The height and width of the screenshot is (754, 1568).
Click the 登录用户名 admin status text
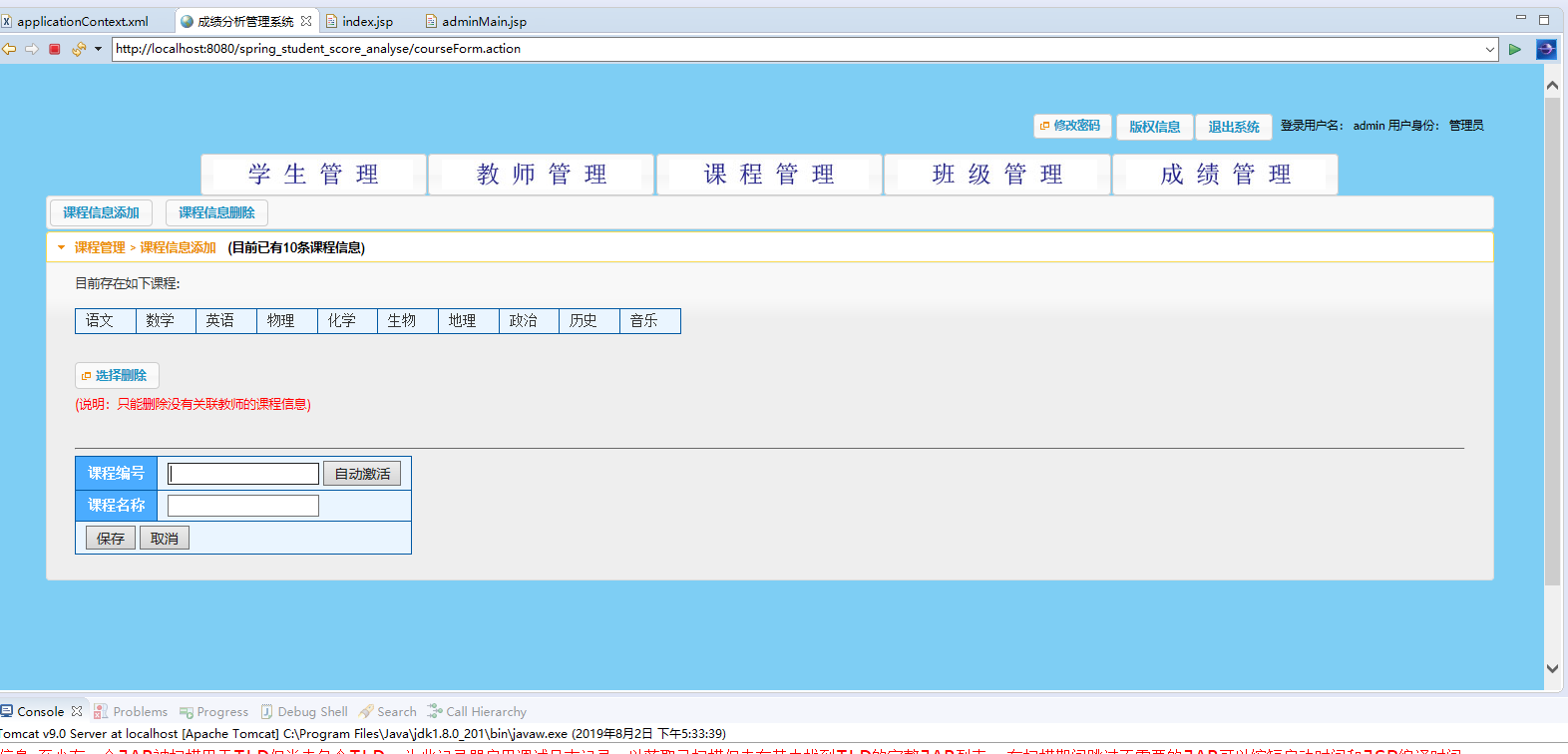tap(1381, 126)
